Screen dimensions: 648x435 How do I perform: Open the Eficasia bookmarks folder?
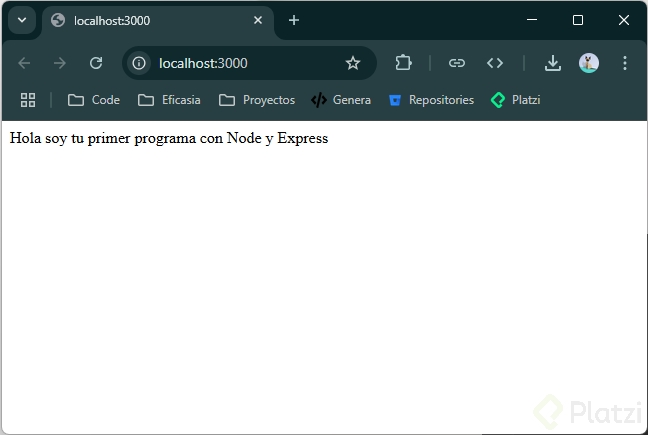pyautogui.click(x=169, y=100)
